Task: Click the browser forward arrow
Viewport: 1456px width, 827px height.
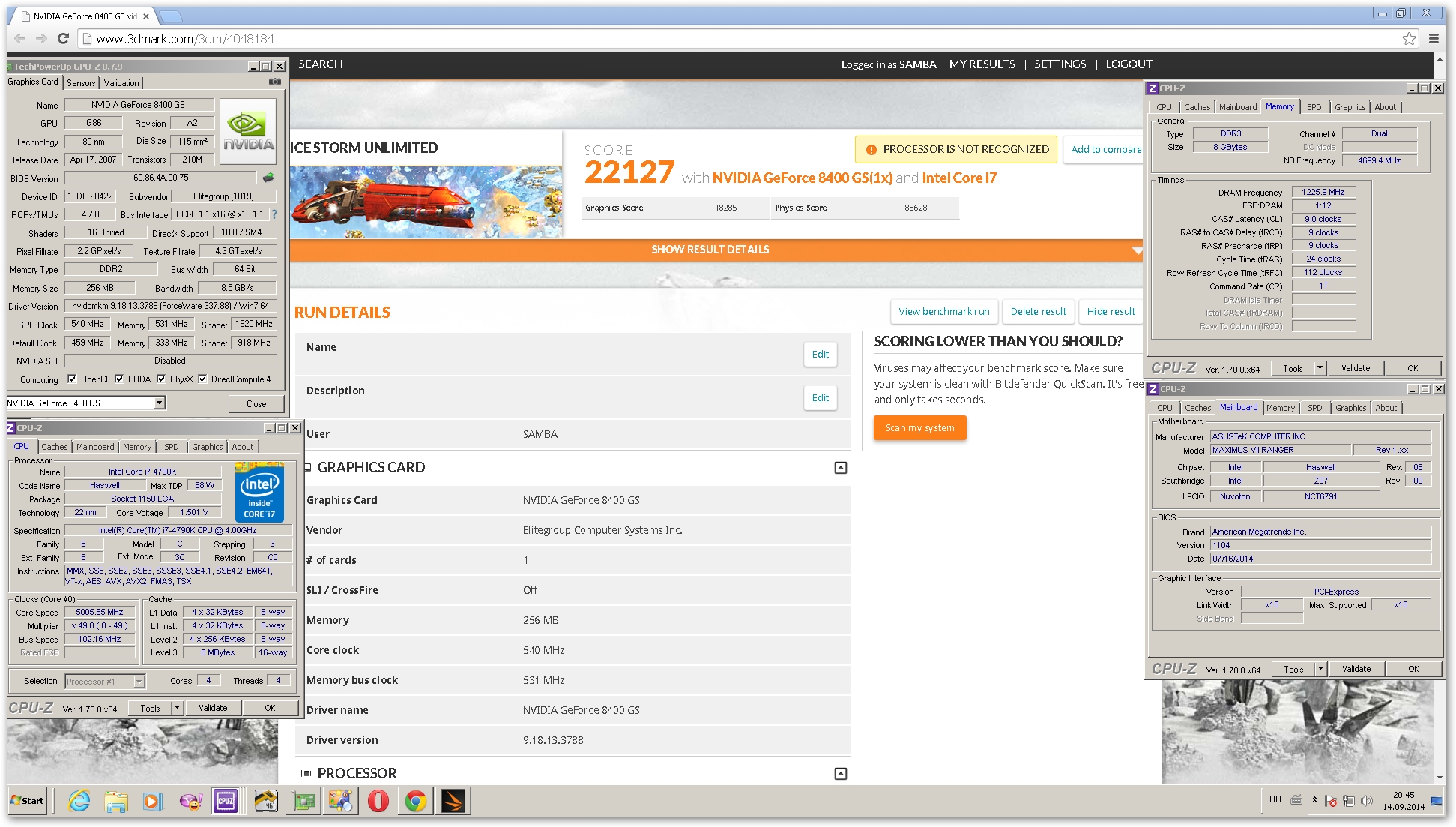Action: (42, 39)
